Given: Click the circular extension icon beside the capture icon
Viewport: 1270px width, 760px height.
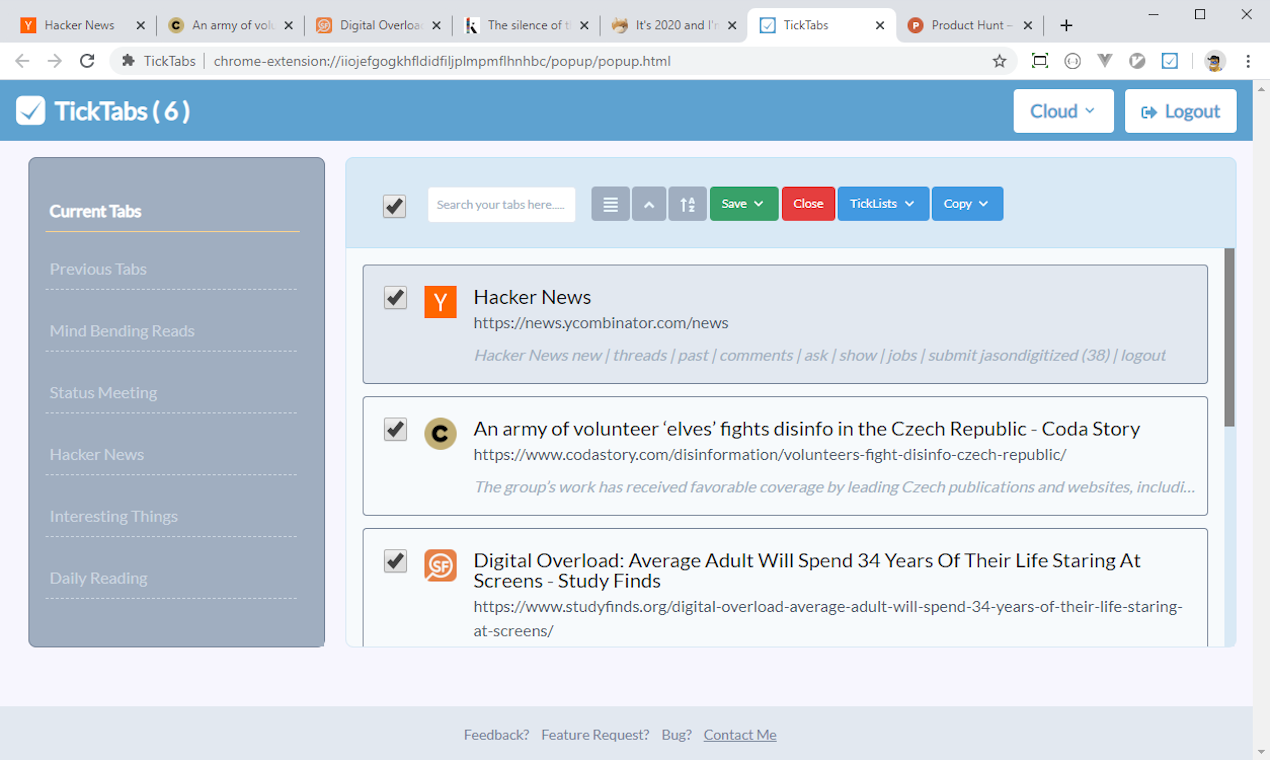Looking at the screenshot, I should tap(1073, 61).
